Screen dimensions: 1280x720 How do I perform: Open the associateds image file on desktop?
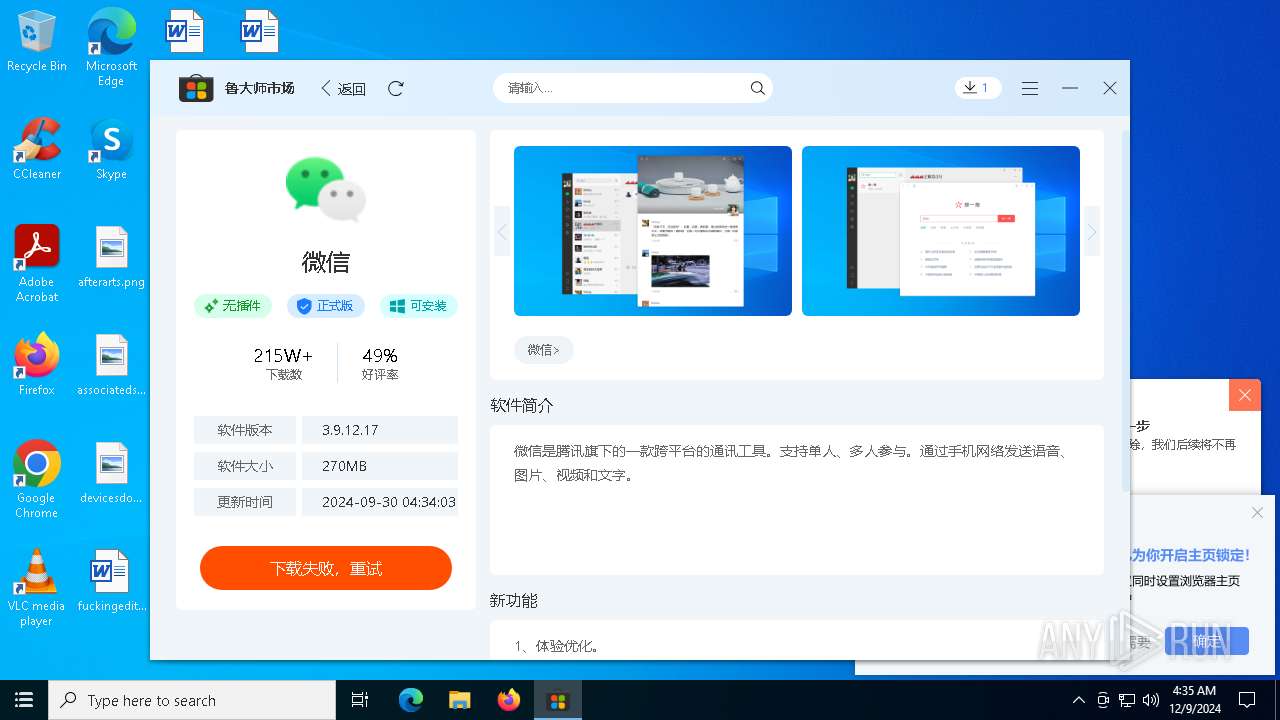coord(111,365)
